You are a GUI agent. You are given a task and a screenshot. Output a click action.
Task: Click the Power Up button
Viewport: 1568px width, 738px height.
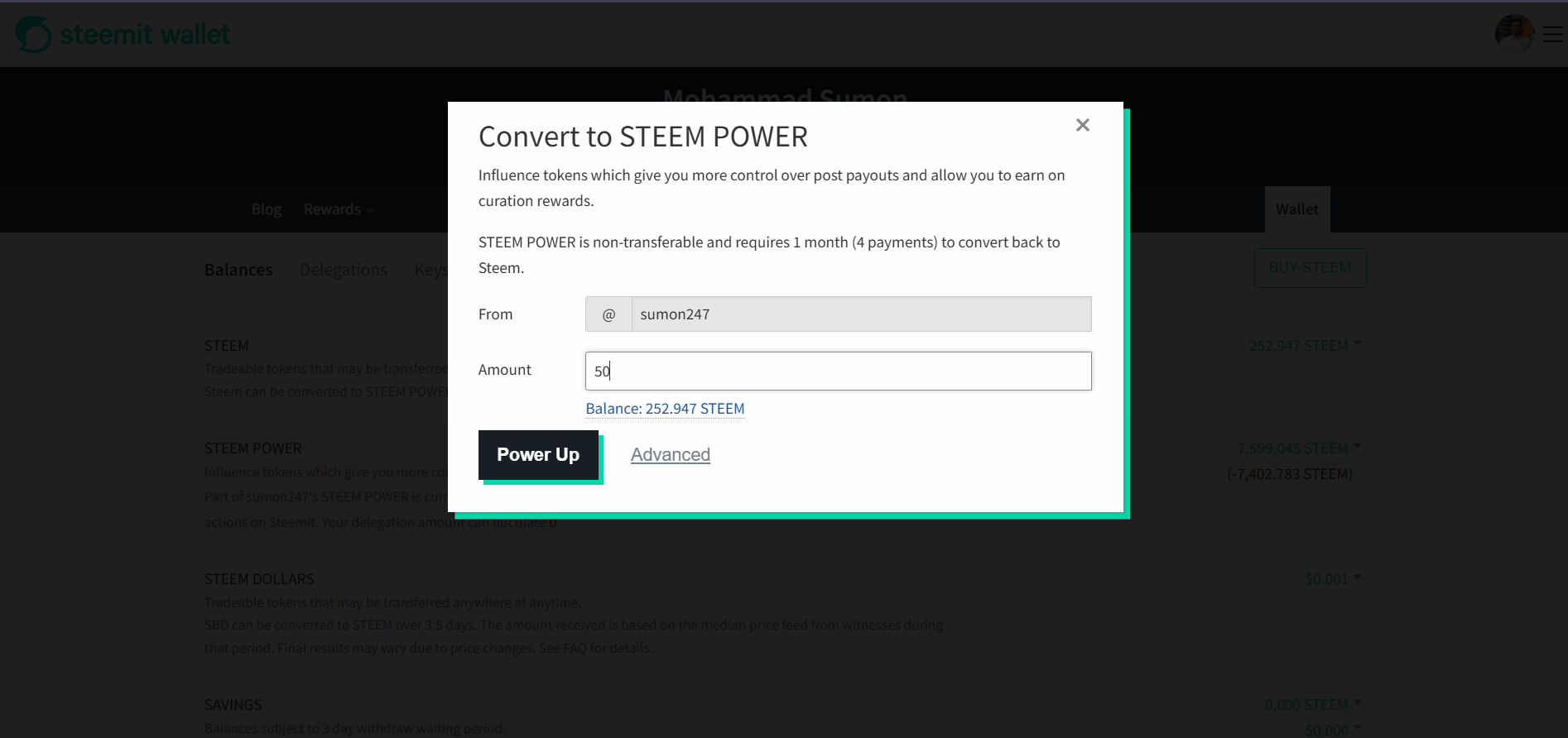538,455
